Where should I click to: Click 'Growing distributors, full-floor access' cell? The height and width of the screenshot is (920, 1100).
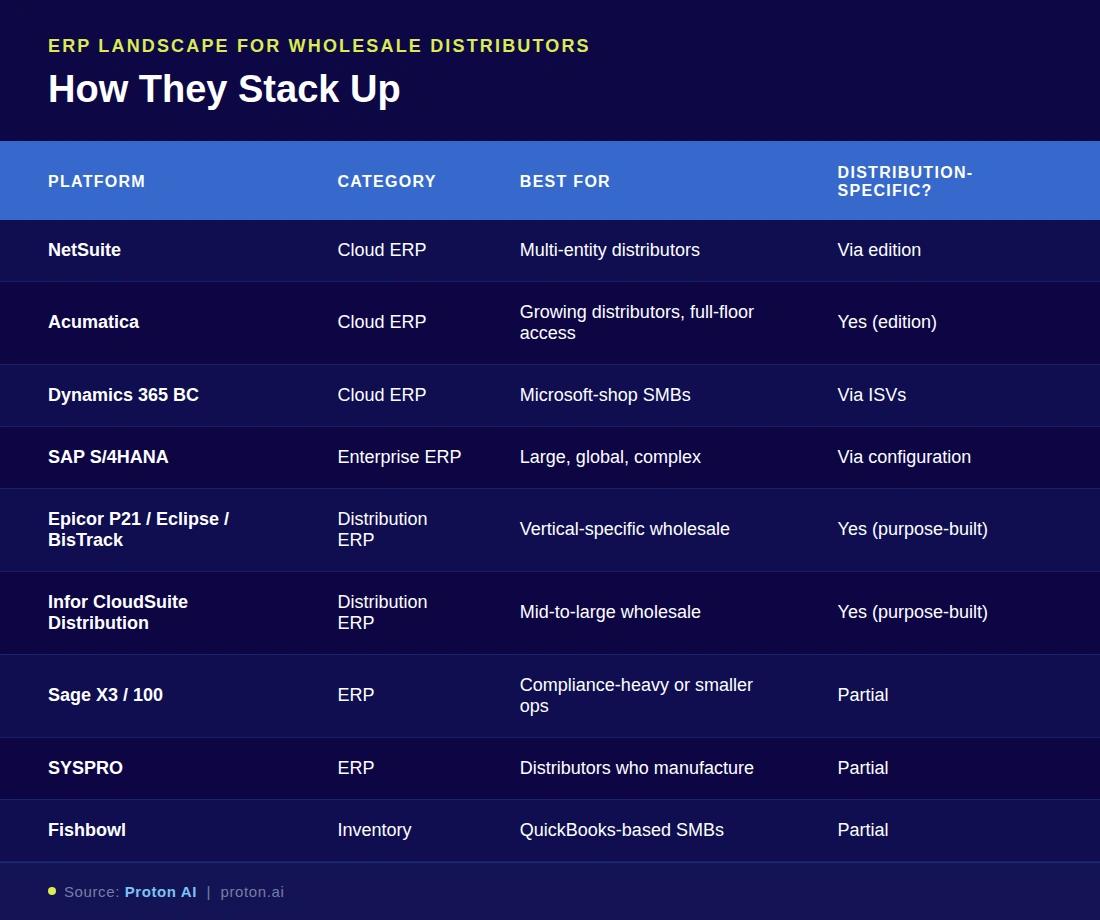pos(636,322)
